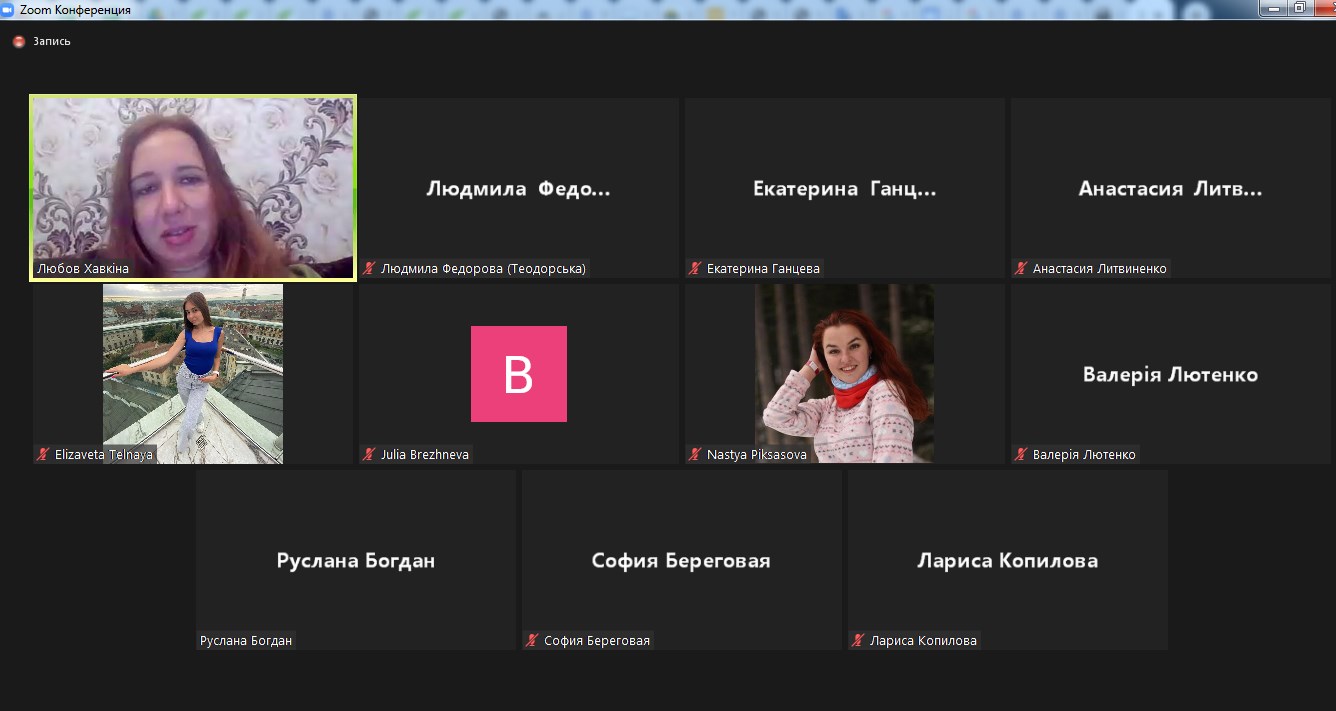Click the Nastya Piksasova name label

click(x=757, y=454)
